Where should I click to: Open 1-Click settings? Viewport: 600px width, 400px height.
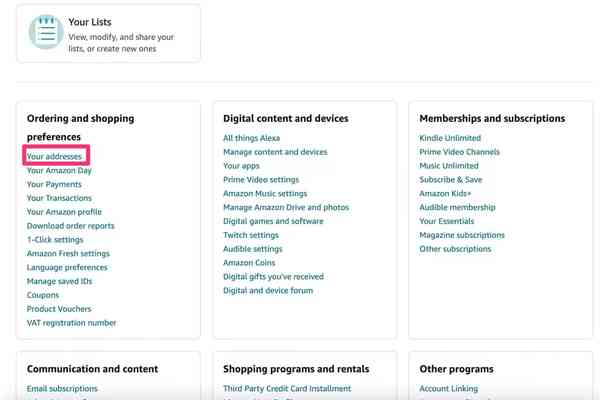tap(55, 240)
